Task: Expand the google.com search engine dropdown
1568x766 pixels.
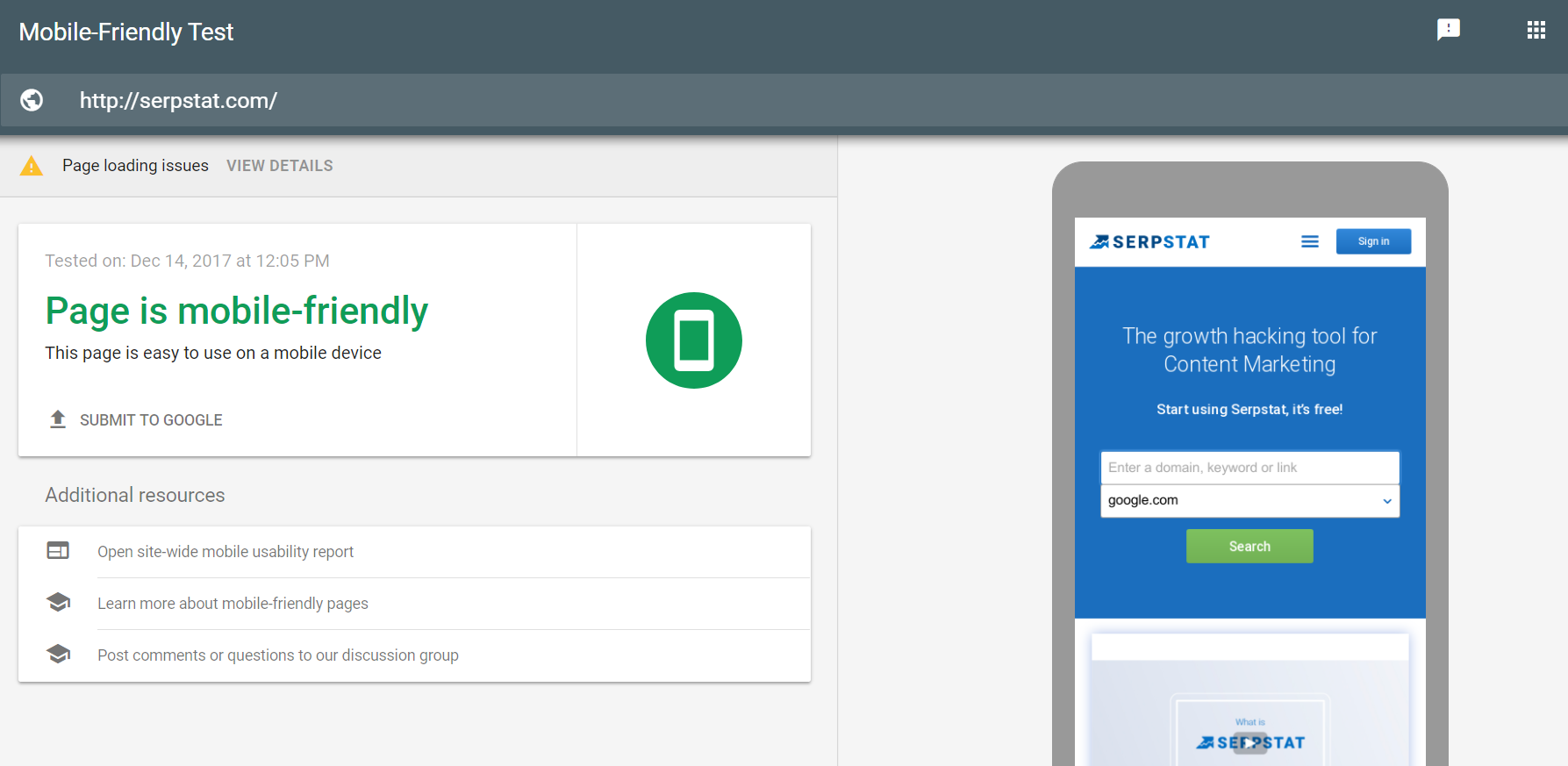Action: [x=1249, y=500]
